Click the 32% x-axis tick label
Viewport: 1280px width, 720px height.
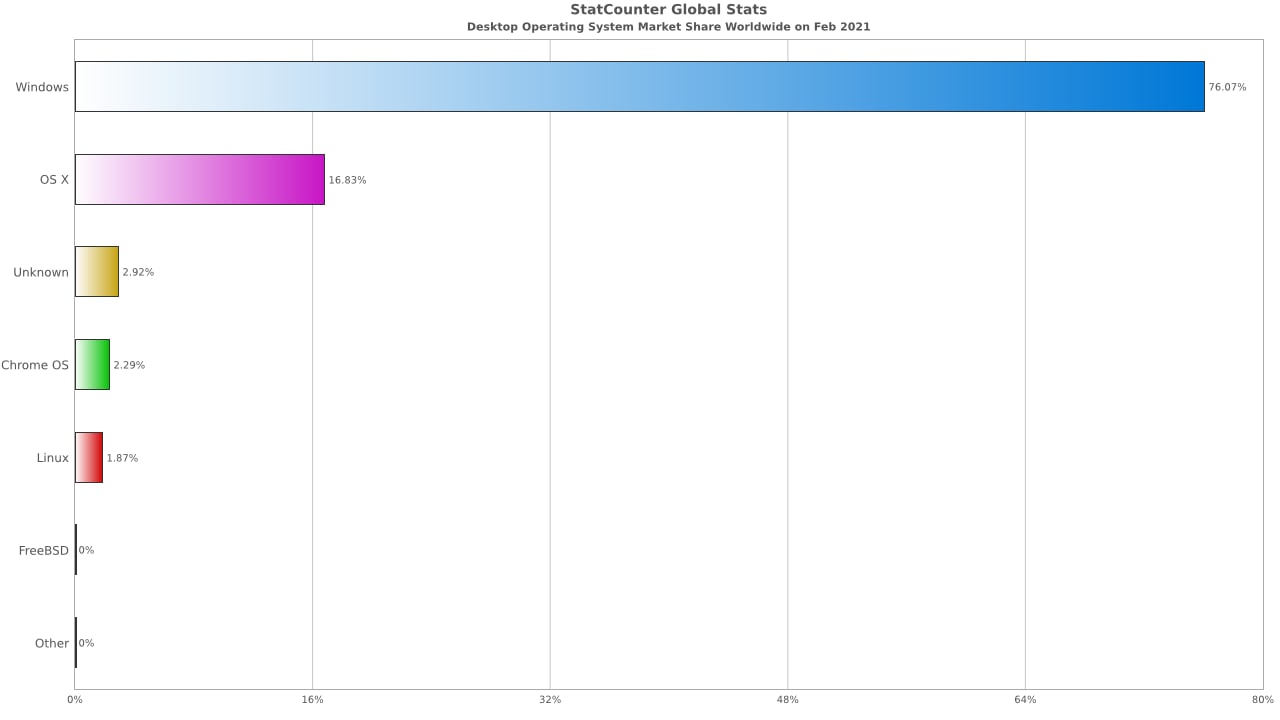point(550,699)
